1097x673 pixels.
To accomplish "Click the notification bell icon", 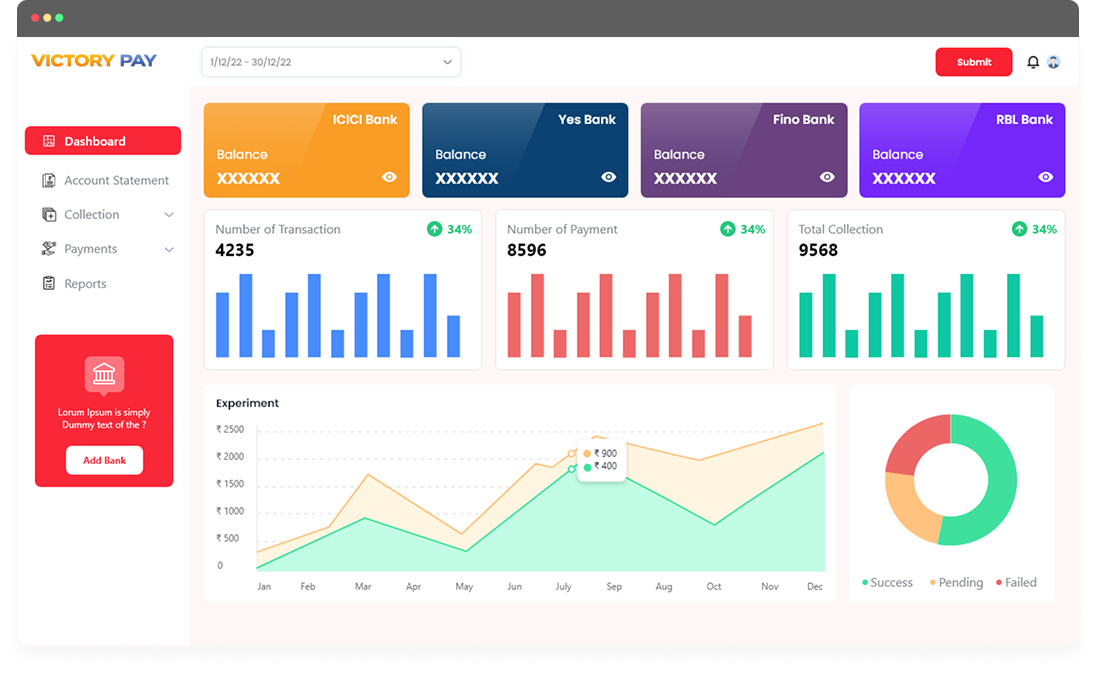I will click(x=1033, y=62).
